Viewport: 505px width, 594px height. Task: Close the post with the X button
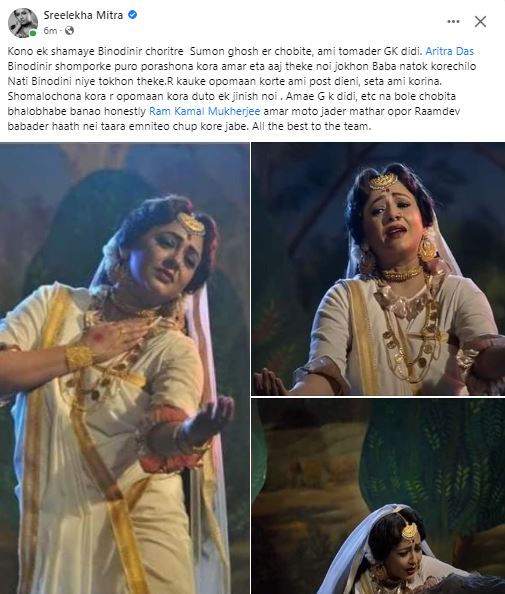pos(480,22)
